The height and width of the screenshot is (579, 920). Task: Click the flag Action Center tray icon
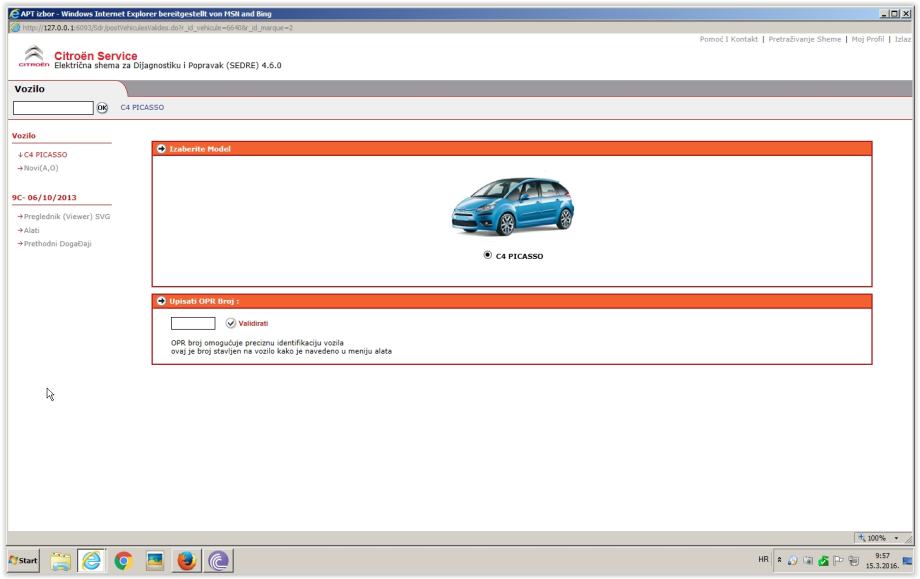[x=838, y=561]
